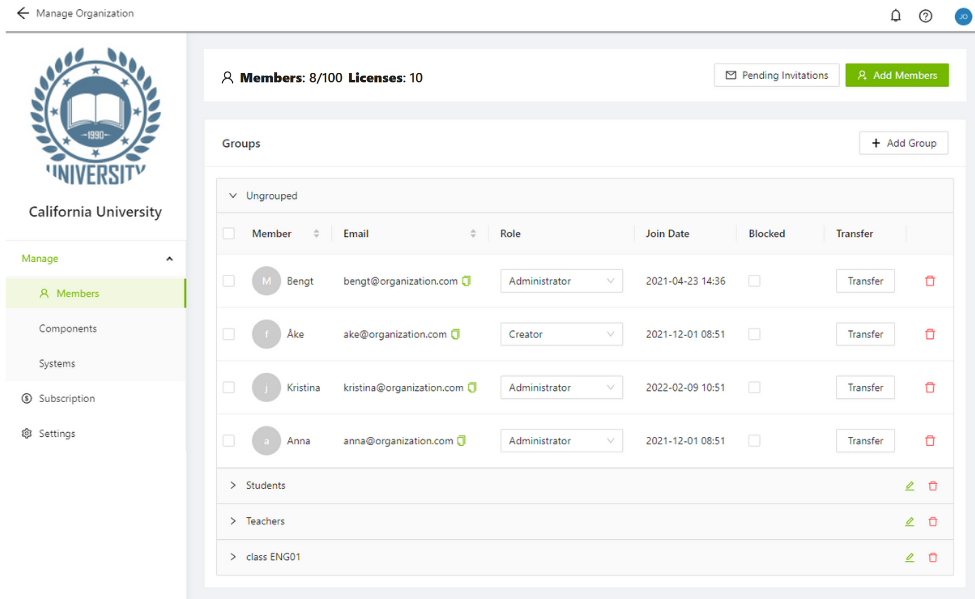This screenshot has width=975, height=599.
Task: Check the select-all checkbox in table header
Action: coord(229,233)
